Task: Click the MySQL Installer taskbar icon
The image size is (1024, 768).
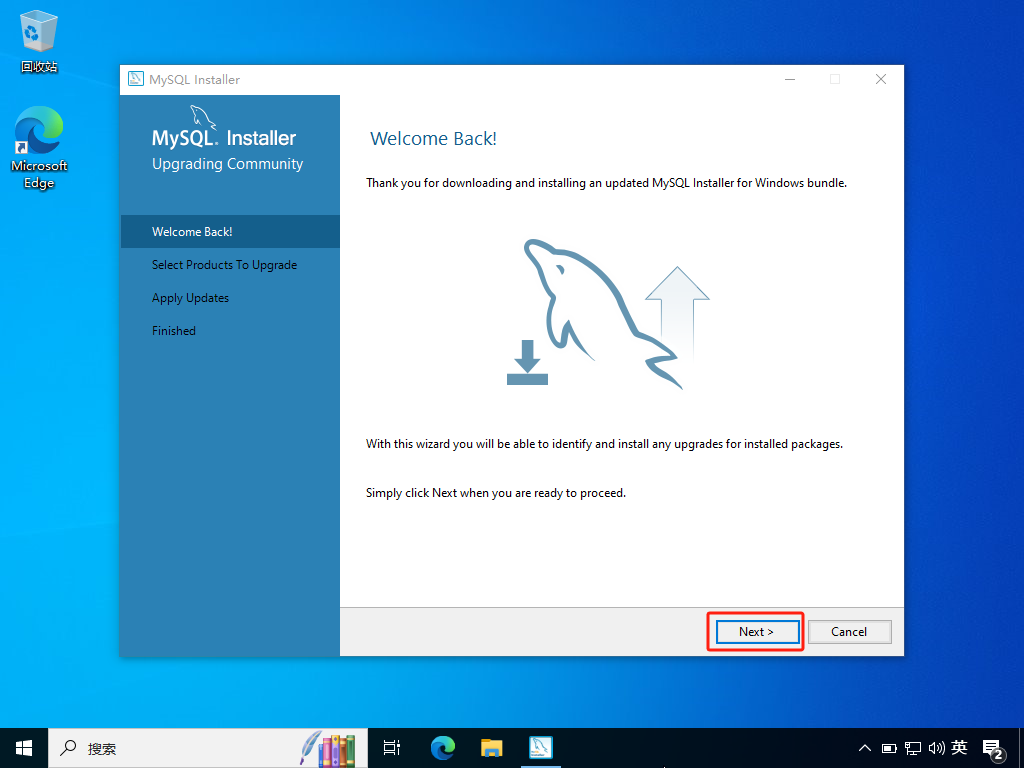Action: point(541,748)
